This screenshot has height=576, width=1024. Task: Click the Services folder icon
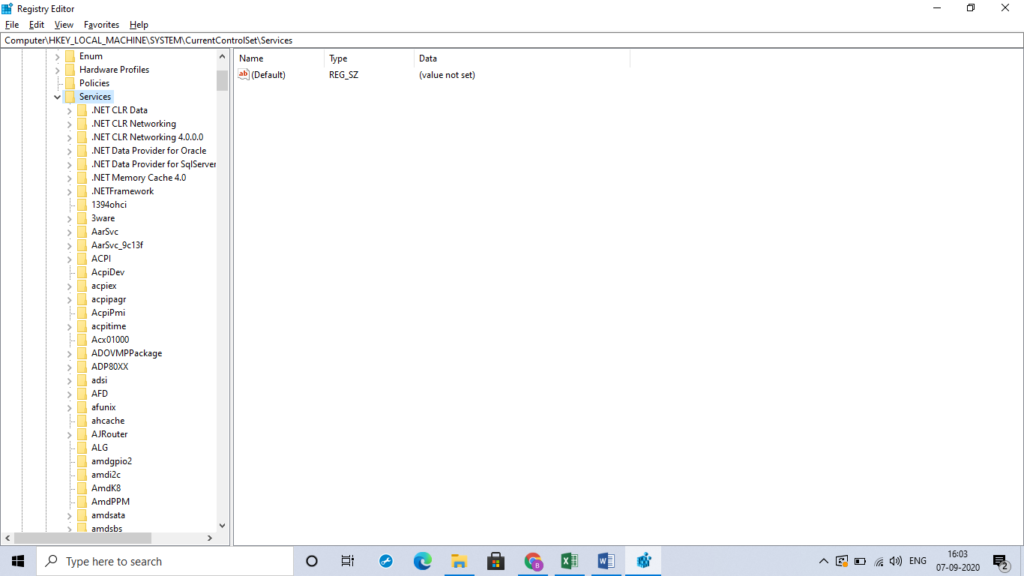point(70,97)
